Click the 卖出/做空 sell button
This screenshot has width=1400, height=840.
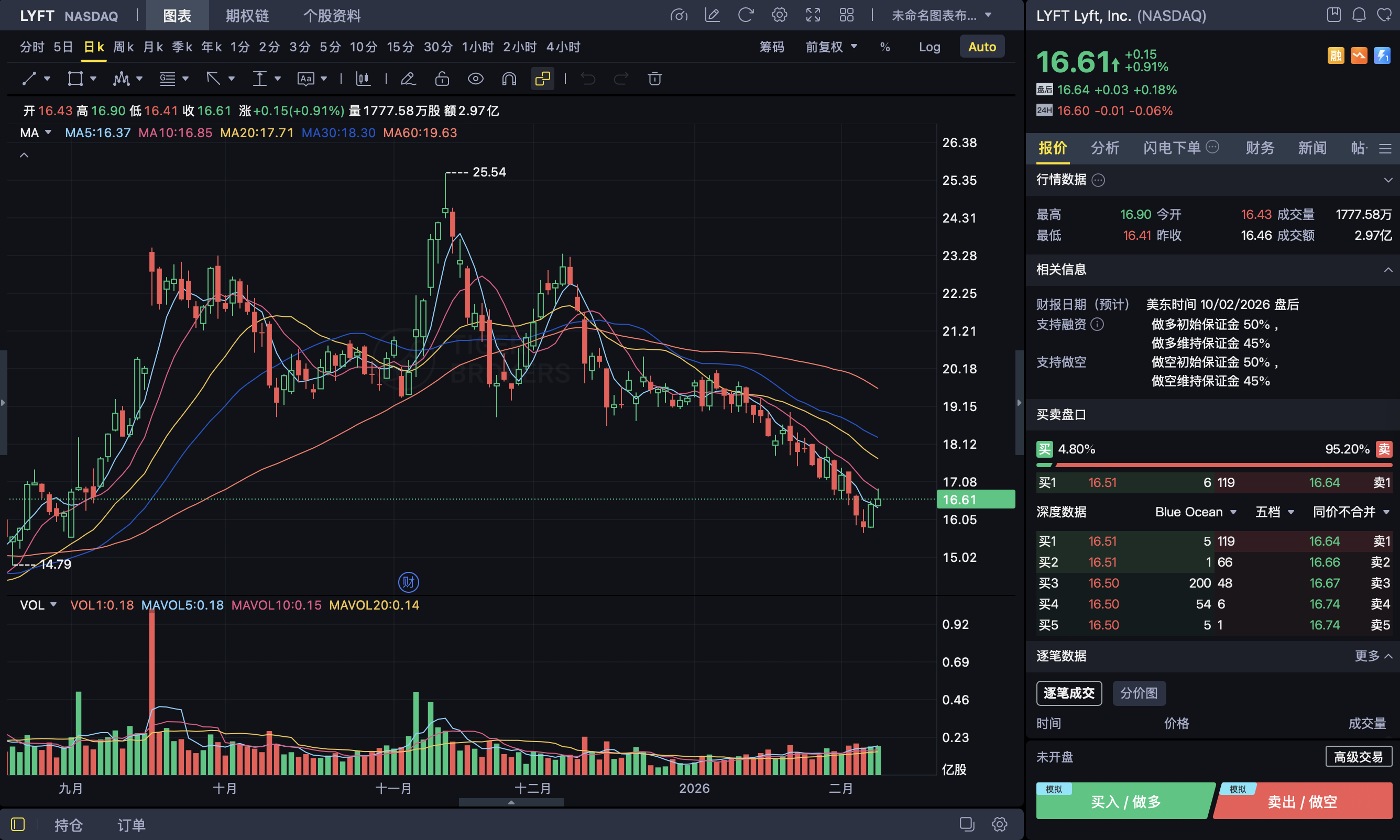pos(1303,801)
